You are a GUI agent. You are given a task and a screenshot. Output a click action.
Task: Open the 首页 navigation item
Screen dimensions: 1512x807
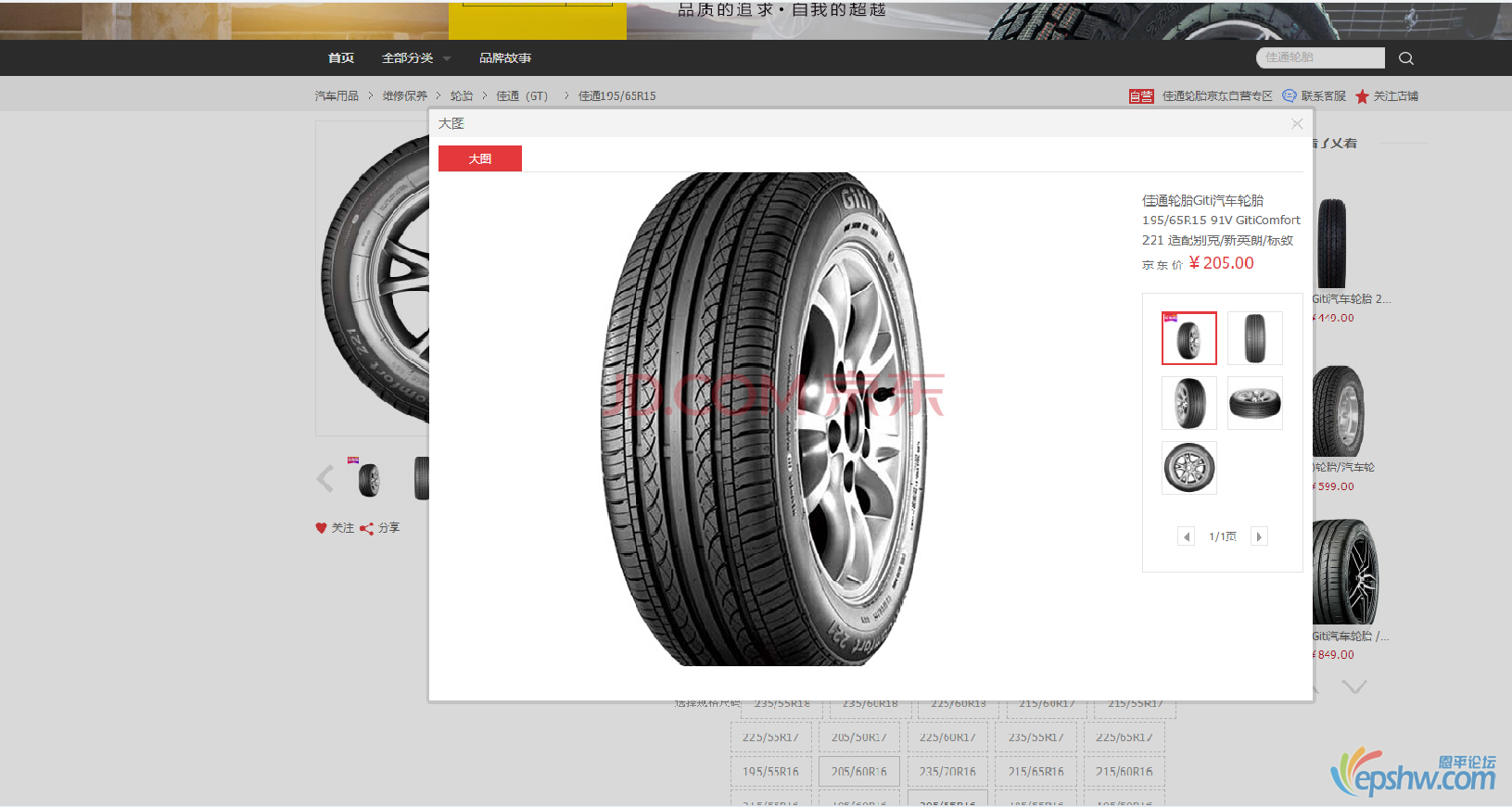click(x=341, y=58)
